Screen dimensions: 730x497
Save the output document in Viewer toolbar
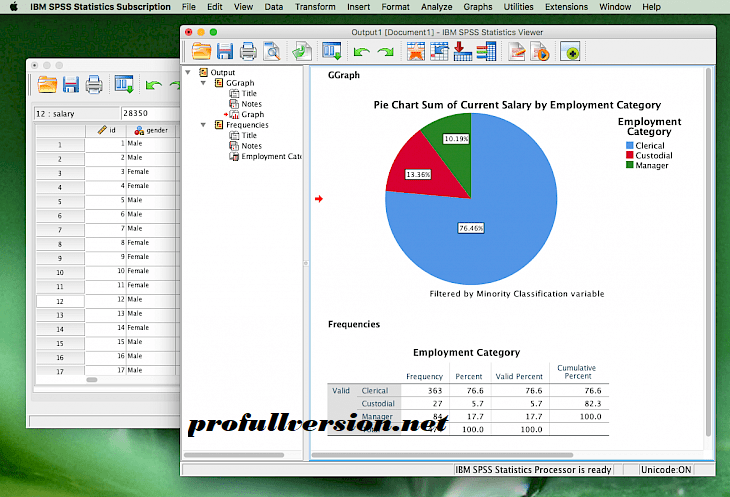tap(224, 51)
